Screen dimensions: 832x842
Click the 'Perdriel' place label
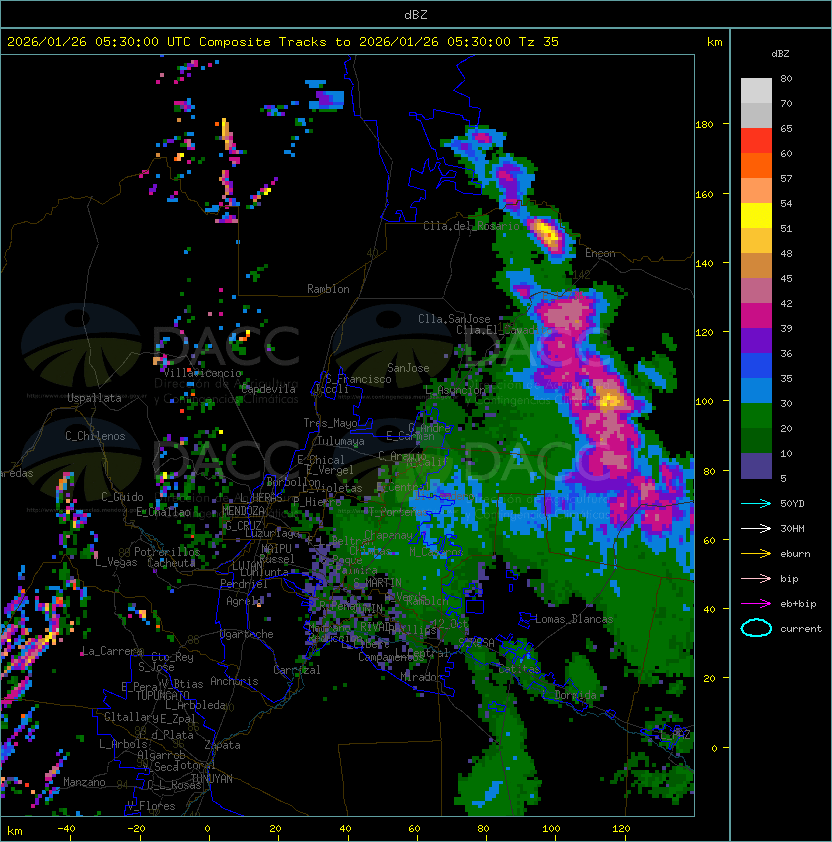244,583
